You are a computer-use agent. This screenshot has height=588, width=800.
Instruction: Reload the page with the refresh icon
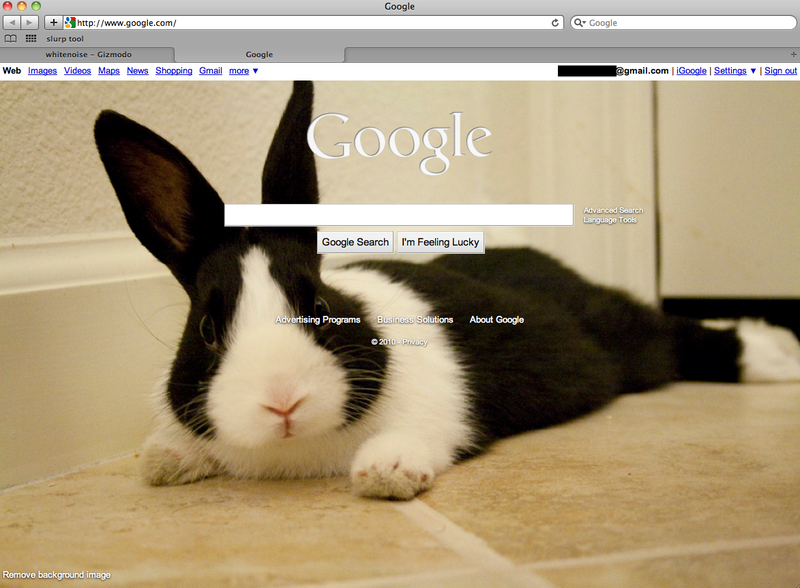(555, 22)
